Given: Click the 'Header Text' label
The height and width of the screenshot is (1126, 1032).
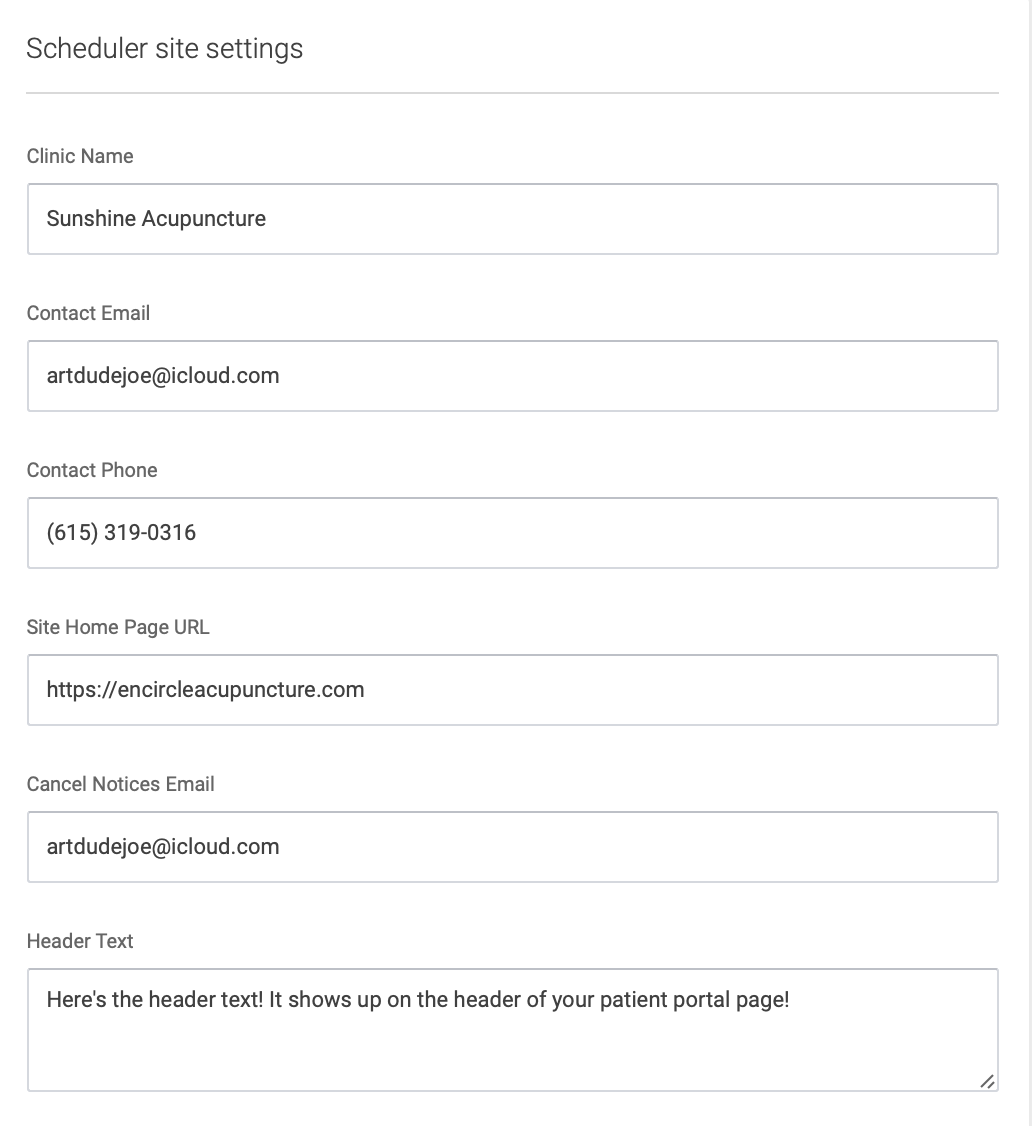Looking at the screenshot, I should [80, 941].
